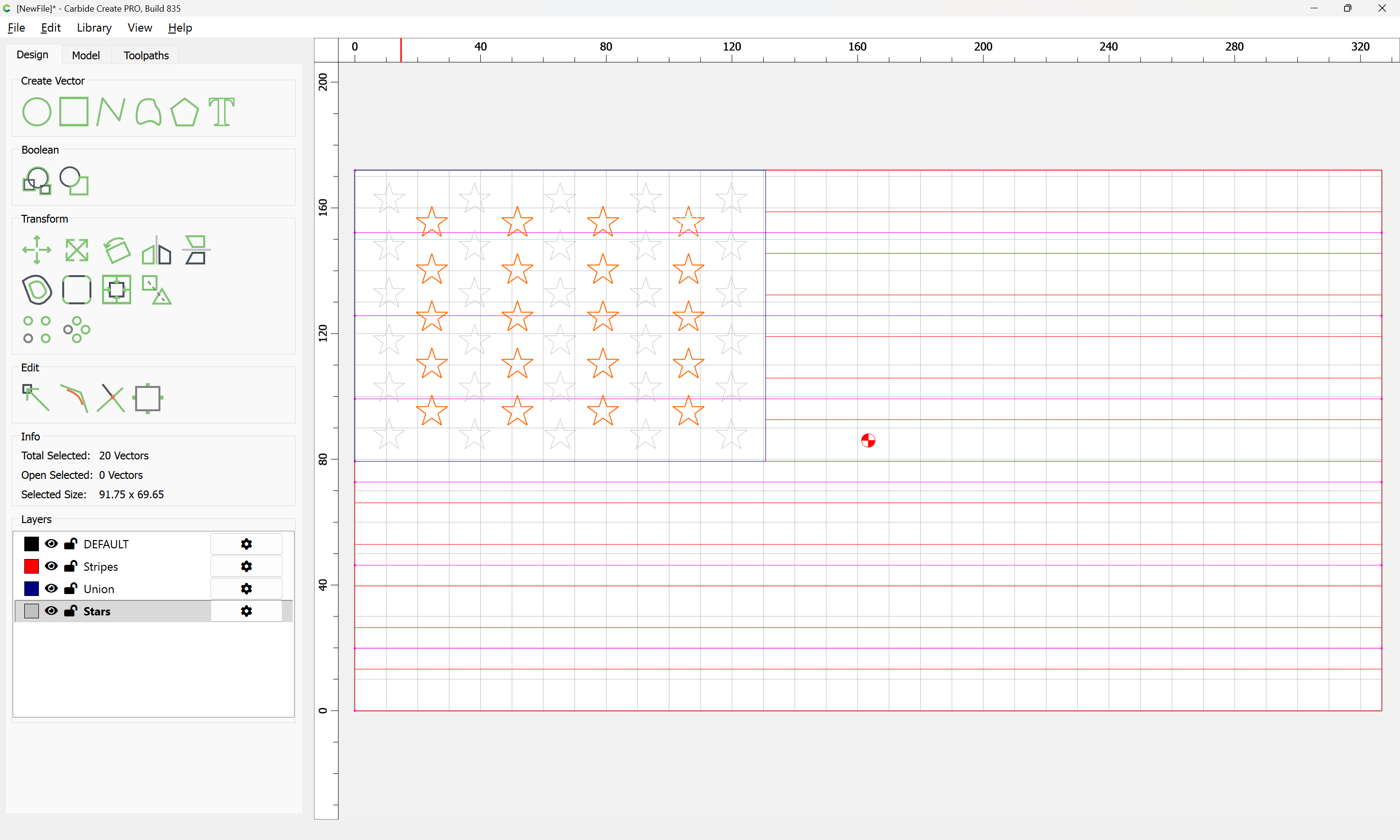
Task: Select the Mirror transform tool
Action: click(x=156, y=250)
